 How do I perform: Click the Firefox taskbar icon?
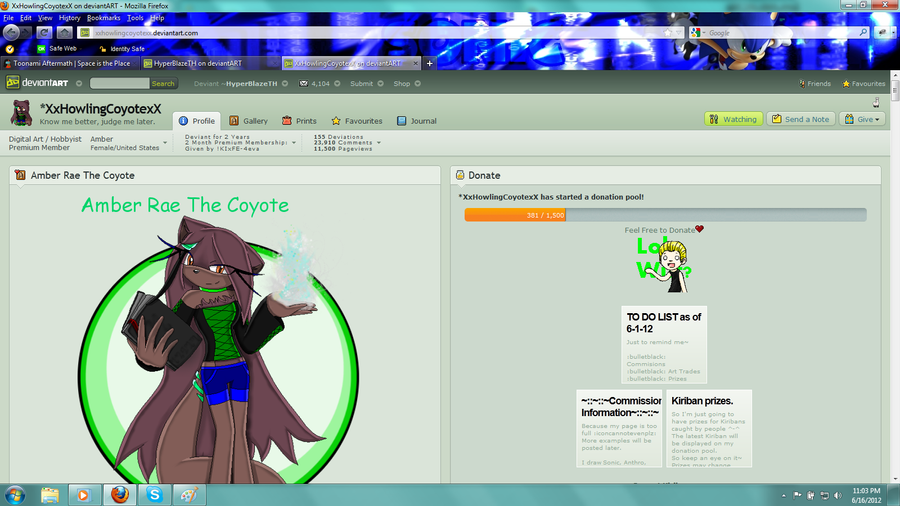(x=119, y=495)
